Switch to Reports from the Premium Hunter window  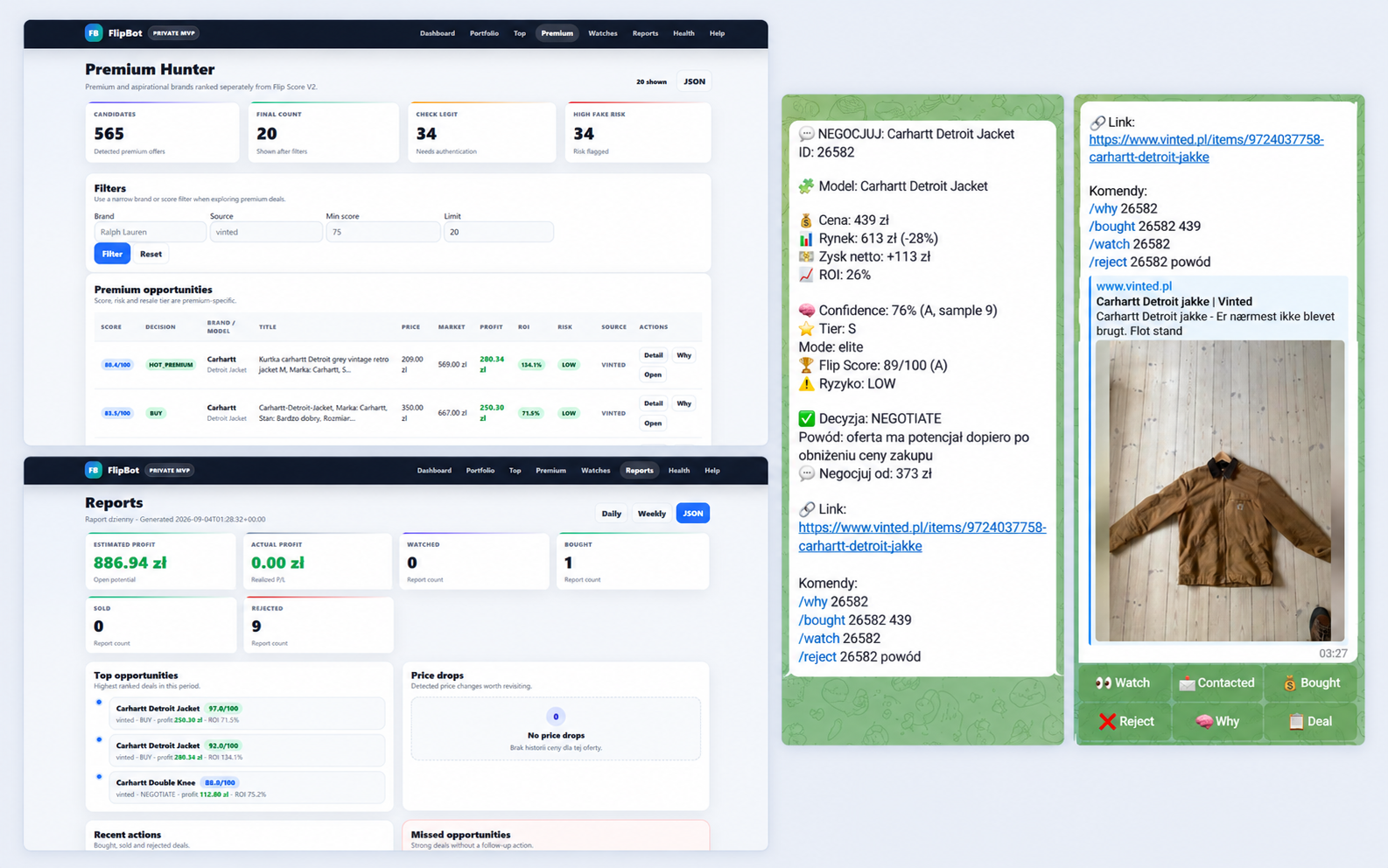tap(645, 33)
